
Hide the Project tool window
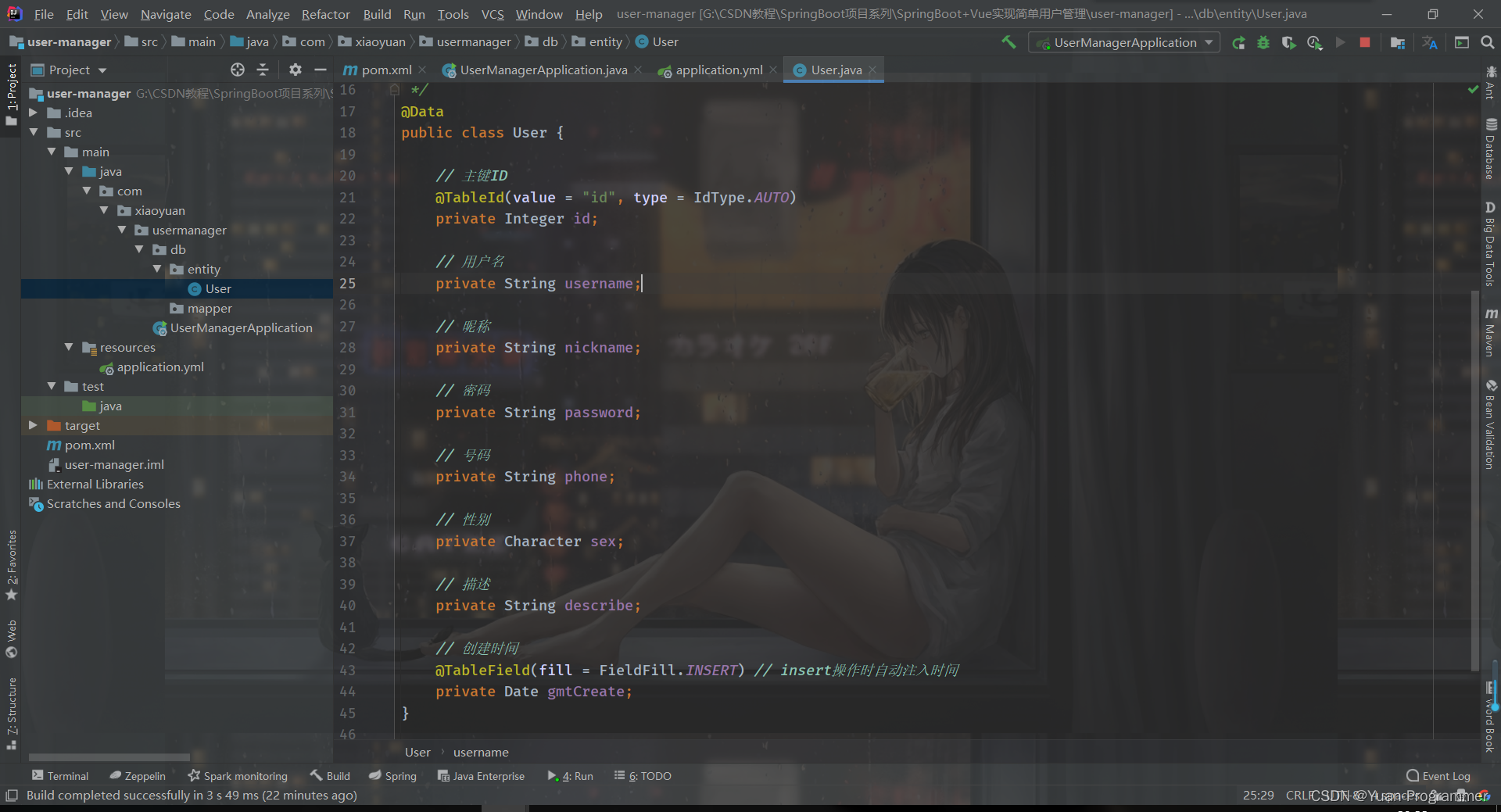(x=320, y=70)
